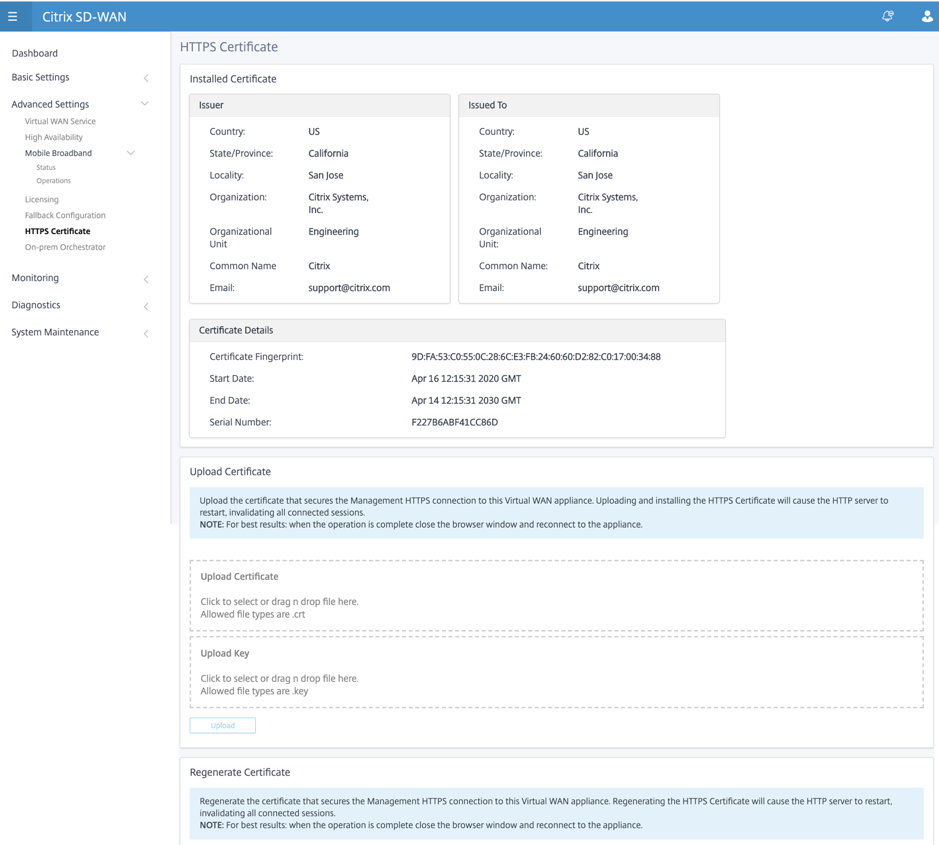The width and height of the screenshot is (939, 845).
Task: Open On-prem Orchestrator page
Action: (65, 247)
